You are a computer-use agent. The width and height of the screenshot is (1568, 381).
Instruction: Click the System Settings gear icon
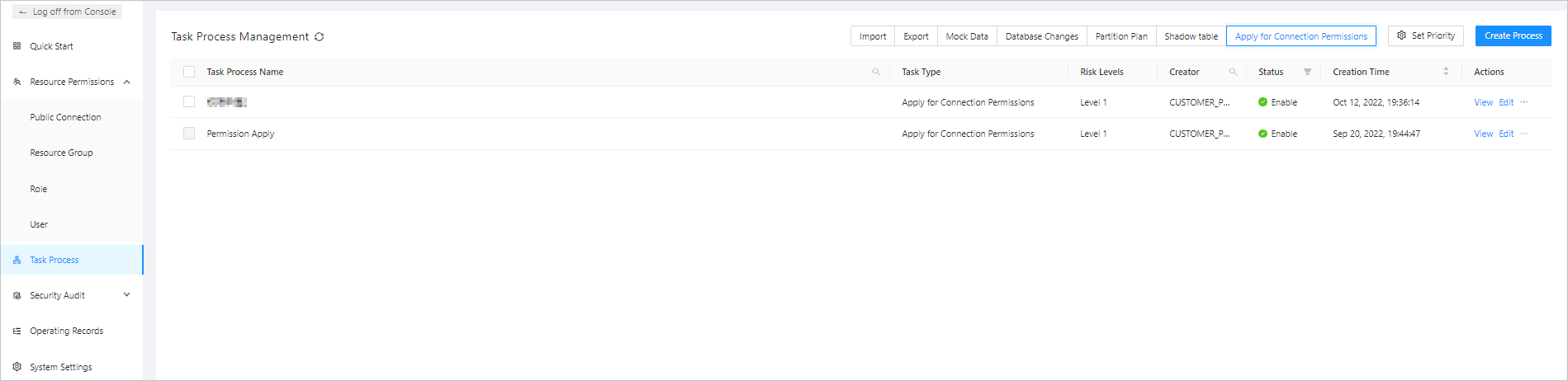click(17, 367)
